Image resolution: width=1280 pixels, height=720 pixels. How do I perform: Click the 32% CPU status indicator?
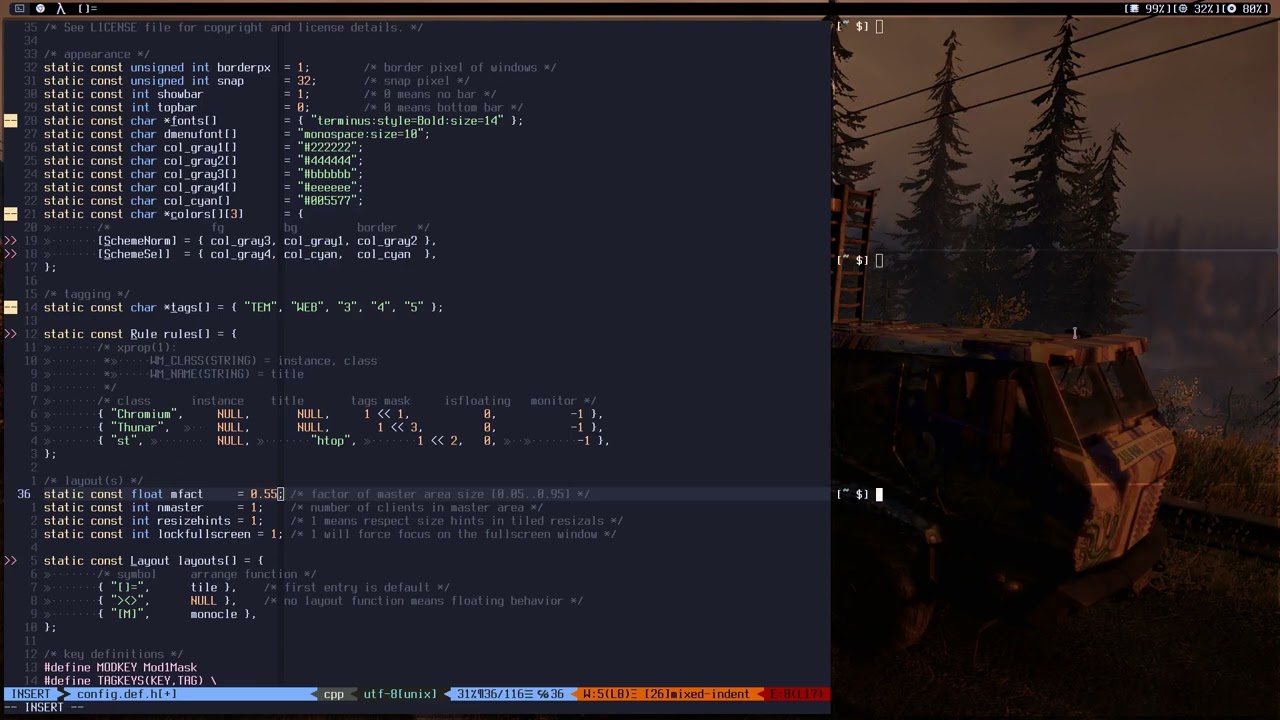click(x=1196, y=8)
